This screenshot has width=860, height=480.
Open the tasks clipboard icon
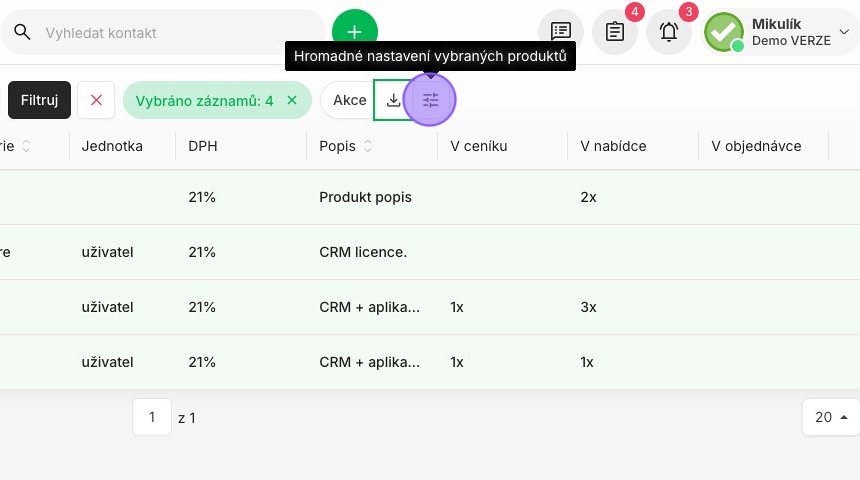point(615,31)
